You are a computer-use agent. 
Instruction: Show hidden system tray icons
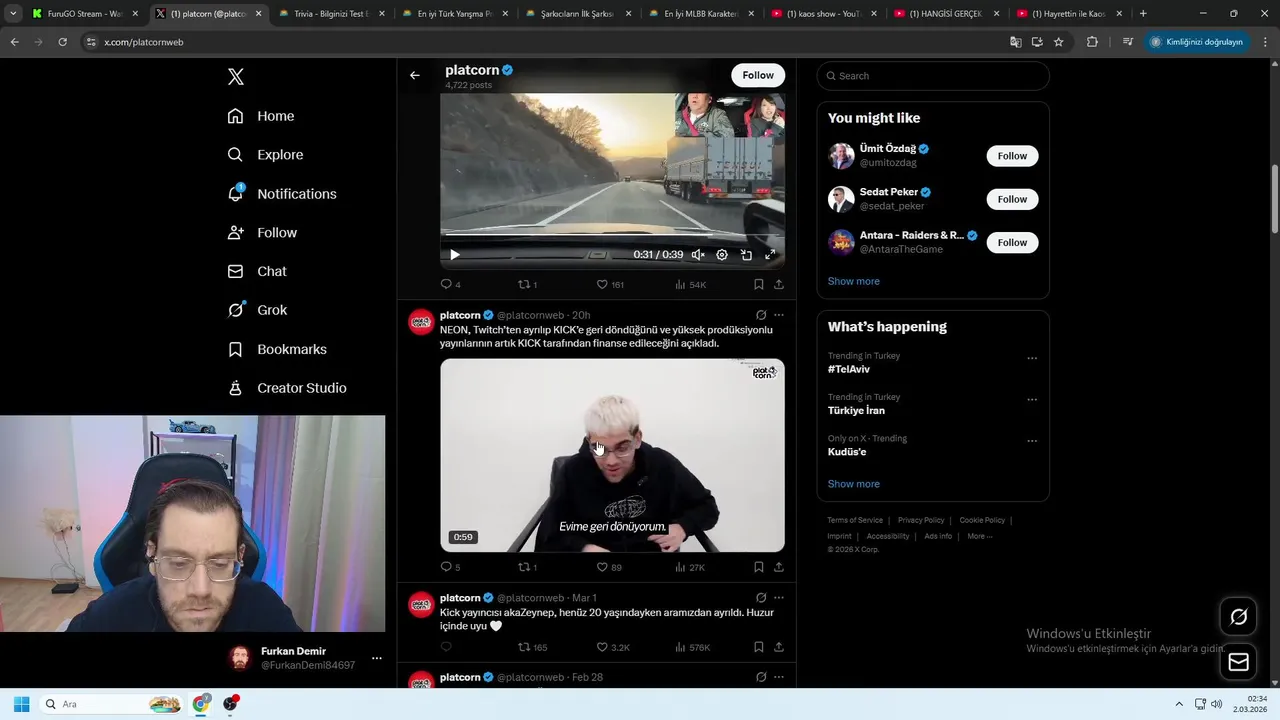[1179, 704]
